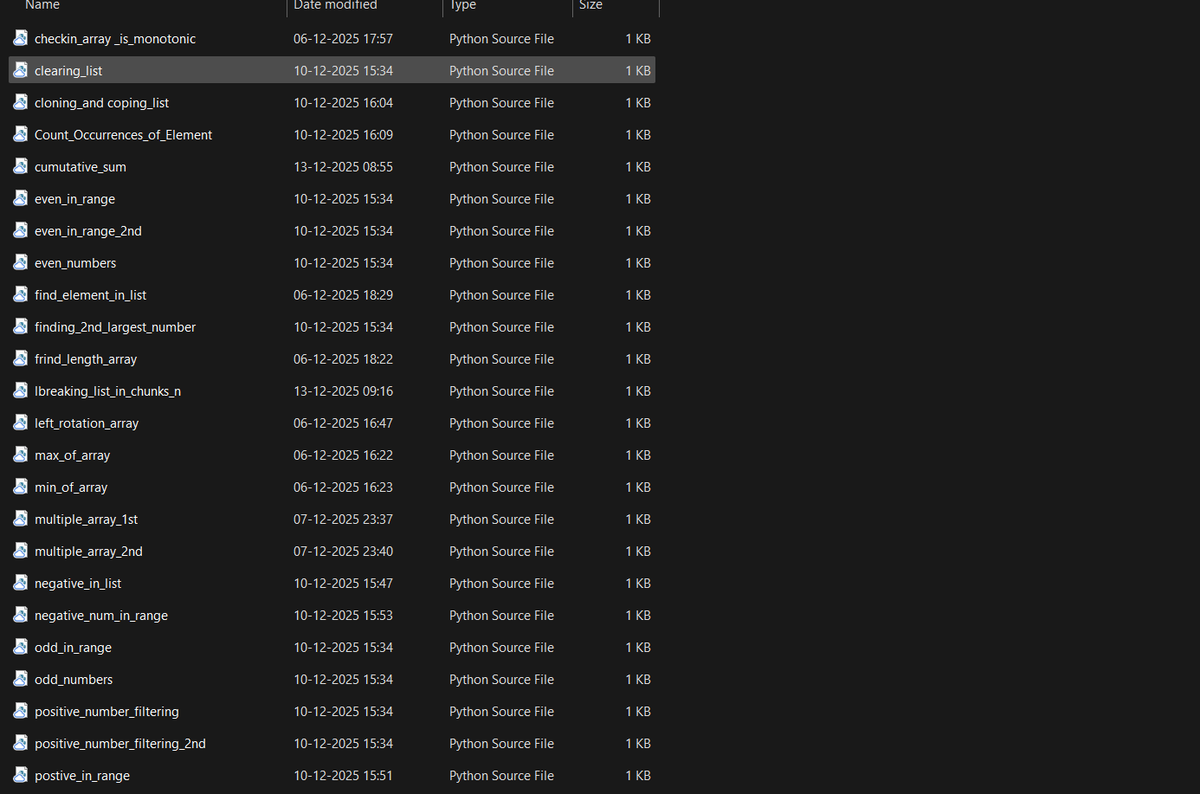Click the finding_2nd_largest_number file name
The width and height of the screenshot is (1200, 794).
click(115, 327)
